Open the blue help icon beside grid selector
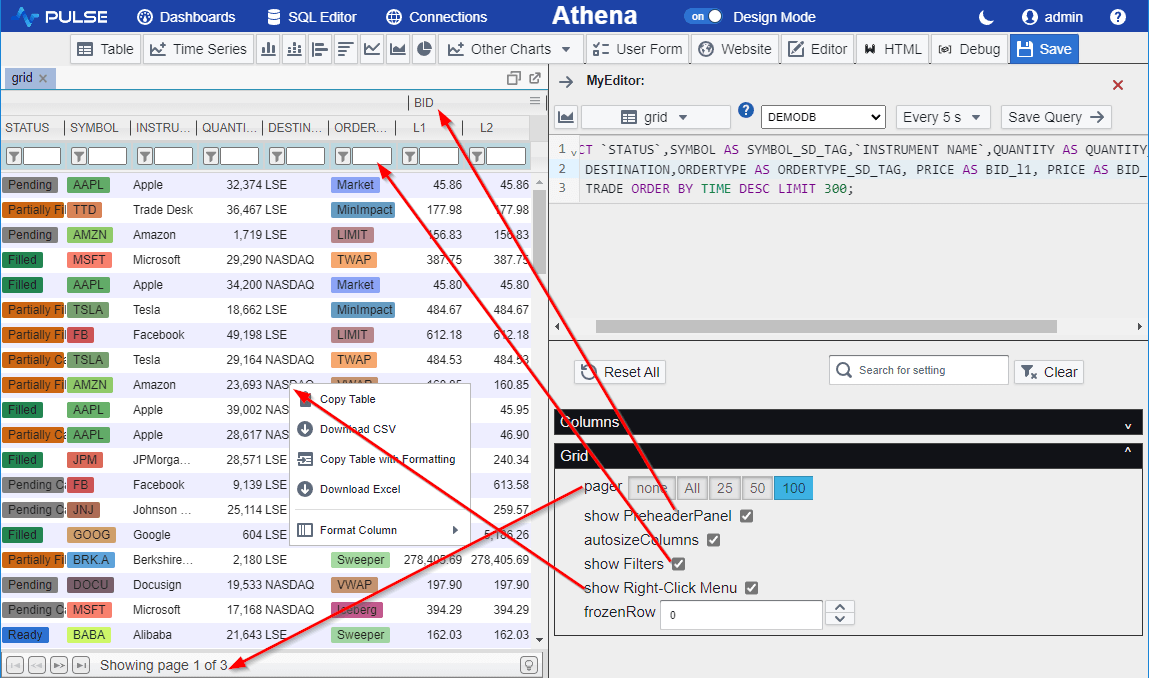 pos(745,110)
